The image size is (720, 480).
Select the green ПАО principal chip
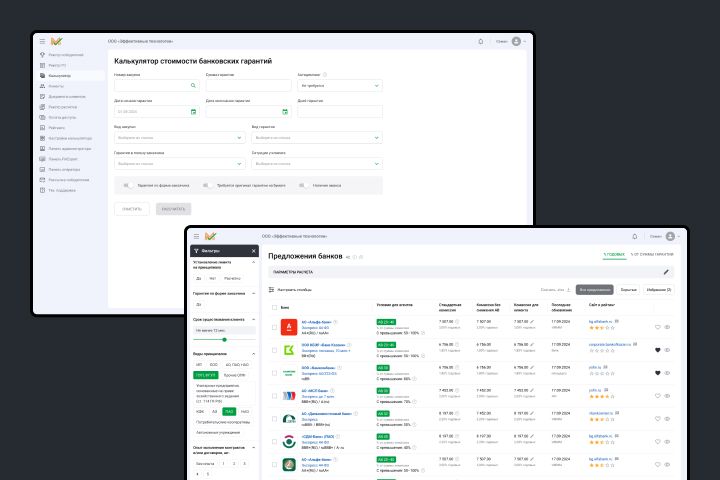pos(229,412)
